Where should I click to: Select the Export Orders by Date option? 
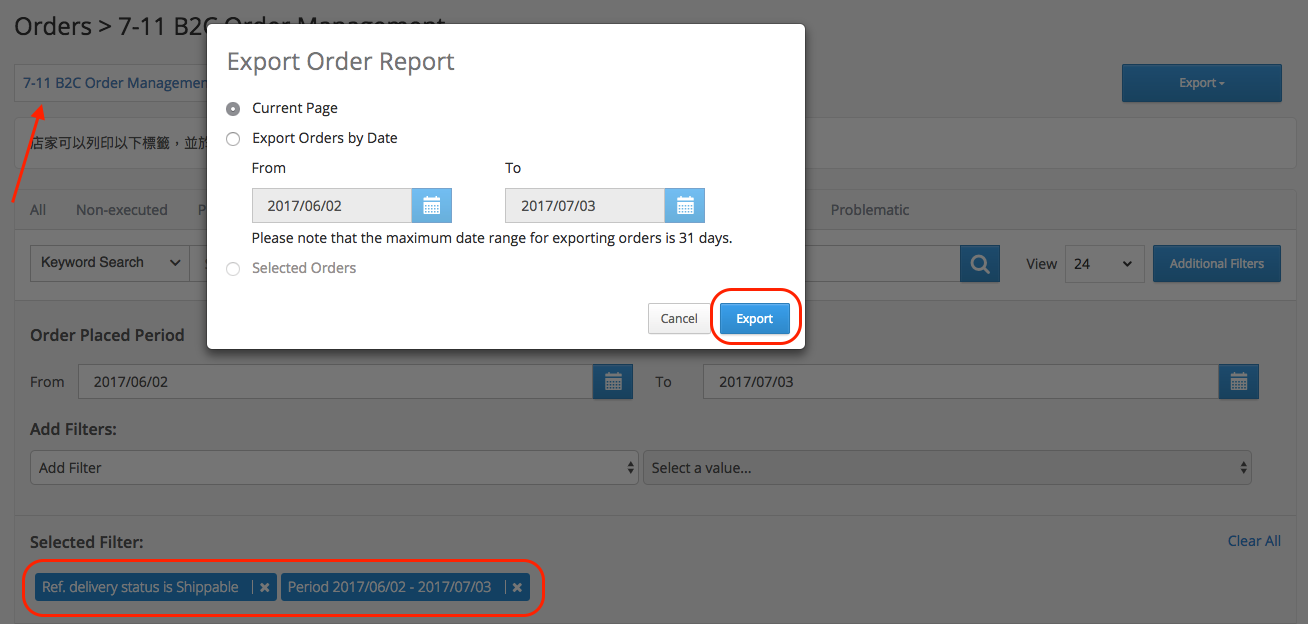click(232, 139)
